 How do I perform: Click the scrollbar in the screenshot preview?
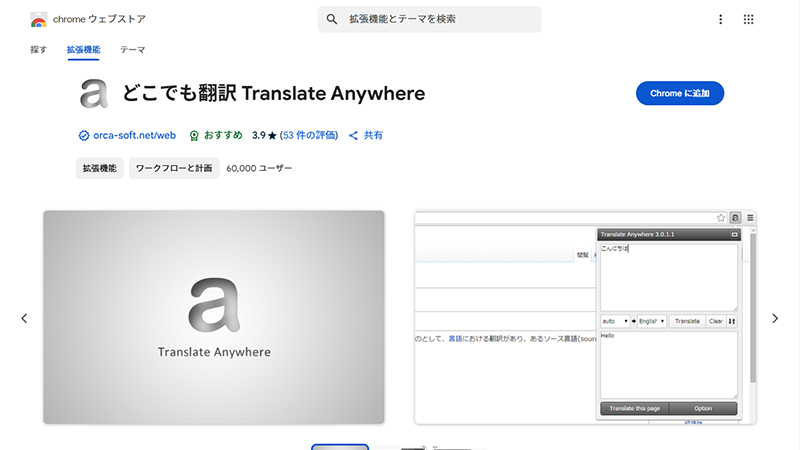tap(753, 308)
